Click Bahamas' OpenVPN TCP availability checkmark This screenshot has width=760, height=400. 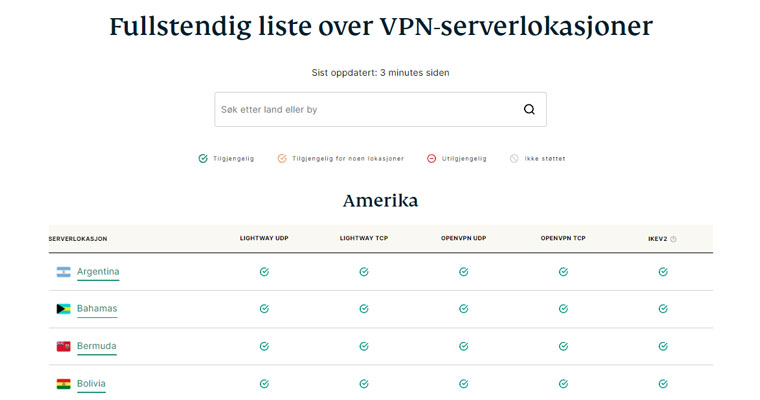563,309
